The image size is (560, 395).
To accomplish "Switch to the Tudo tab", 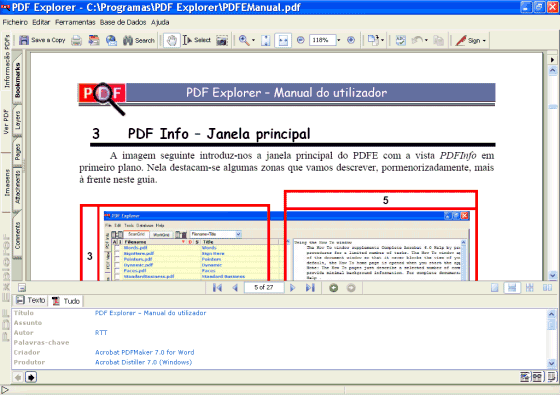I will pos(66,301).
